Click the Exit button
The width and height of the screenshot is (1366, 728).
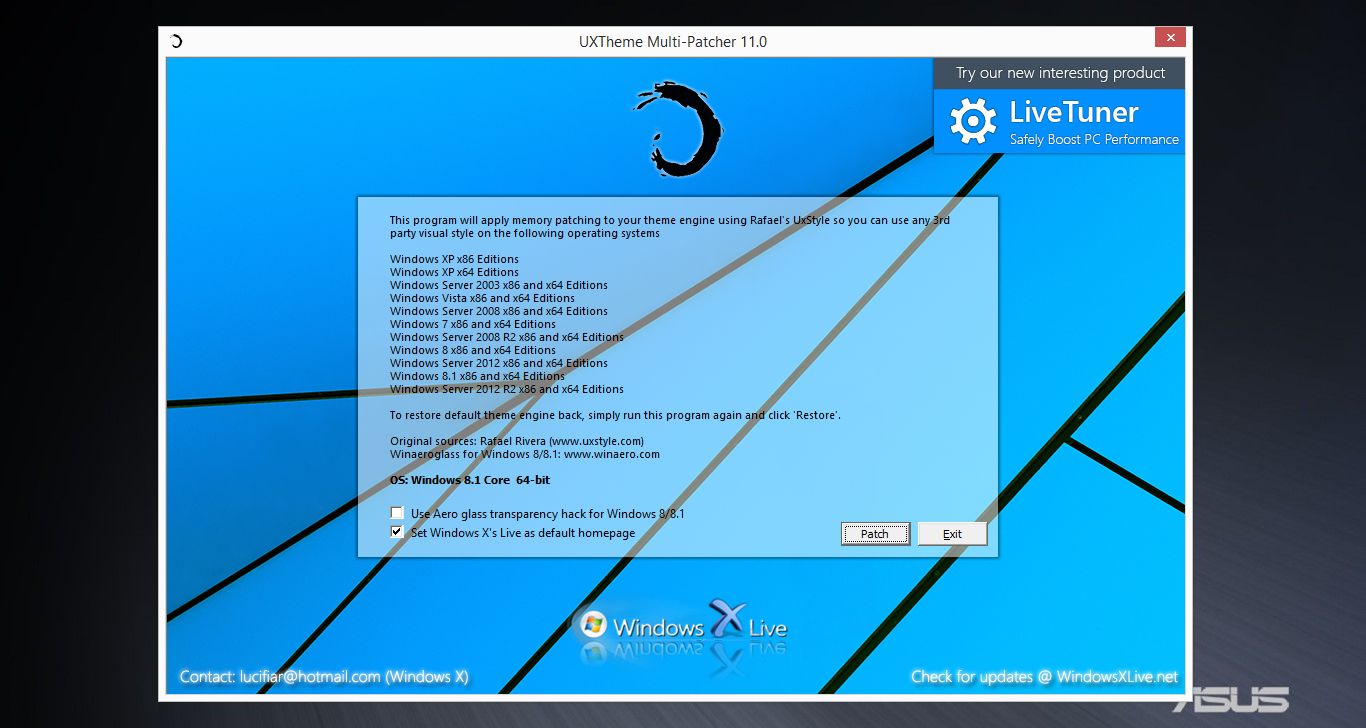[951, 533]
